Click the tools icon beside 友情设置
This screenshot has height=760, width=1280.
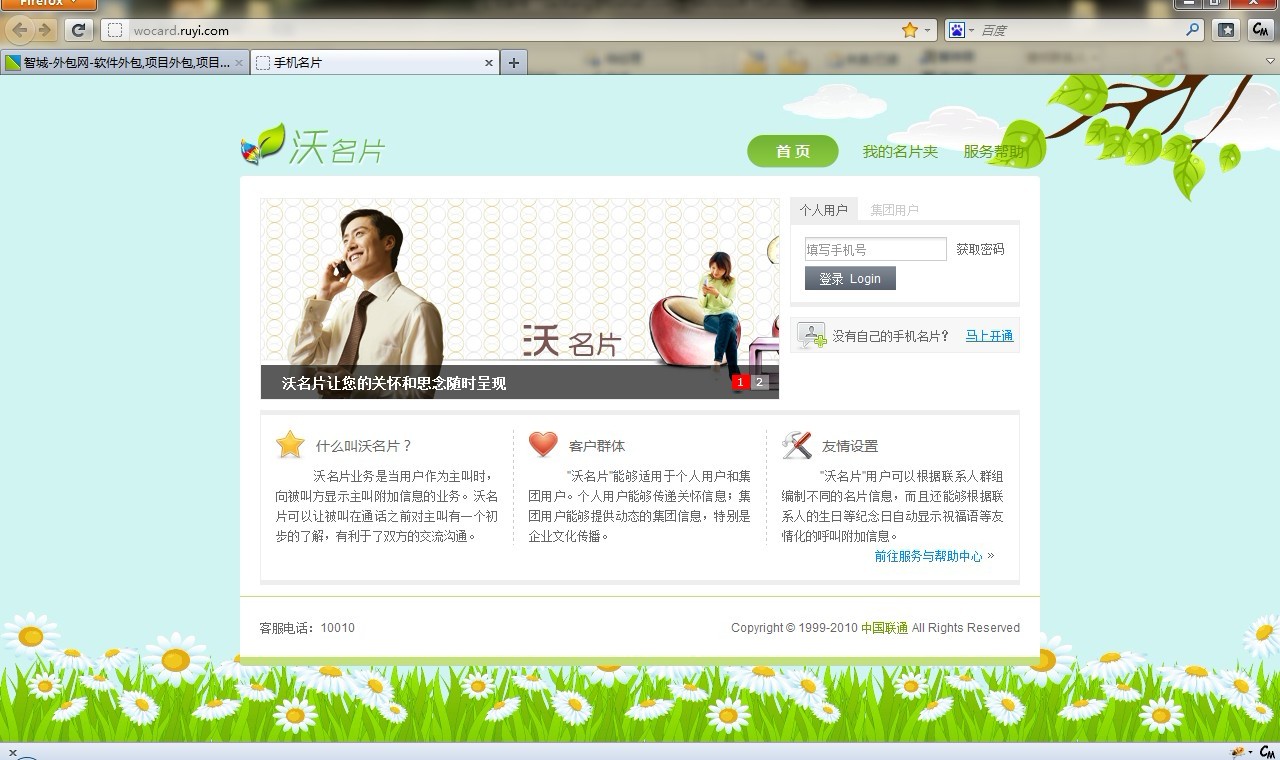796,445
